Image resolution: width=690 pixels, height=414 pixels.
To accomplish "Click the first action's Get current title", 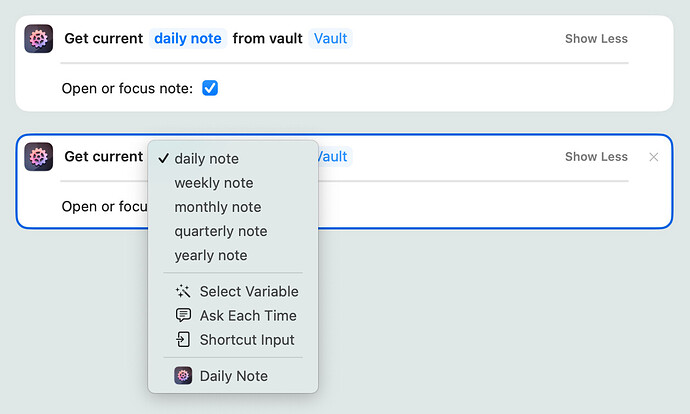I will pyautogui.click(x=104, y=39).
